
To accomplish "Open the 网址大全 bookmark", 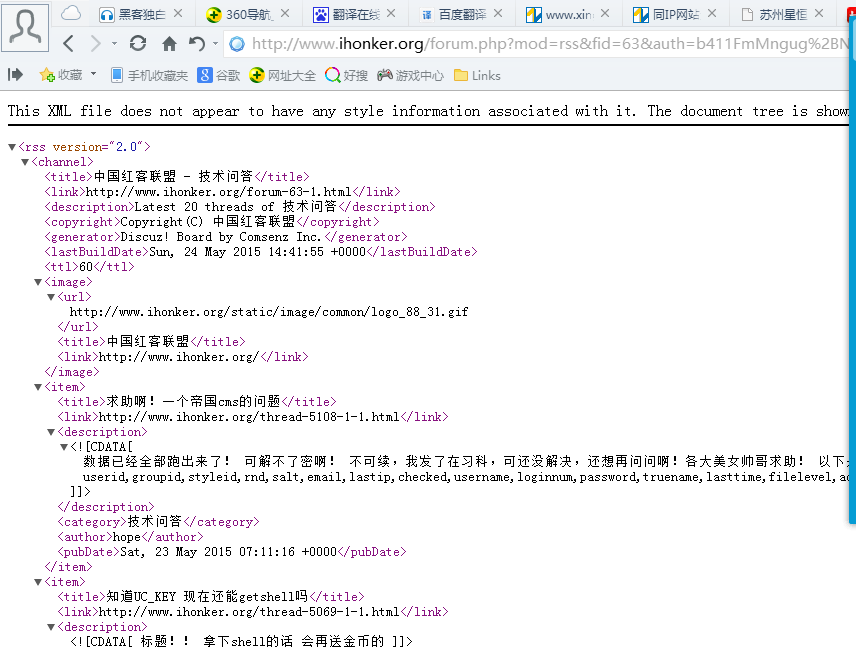I will (x=283, y=75).
